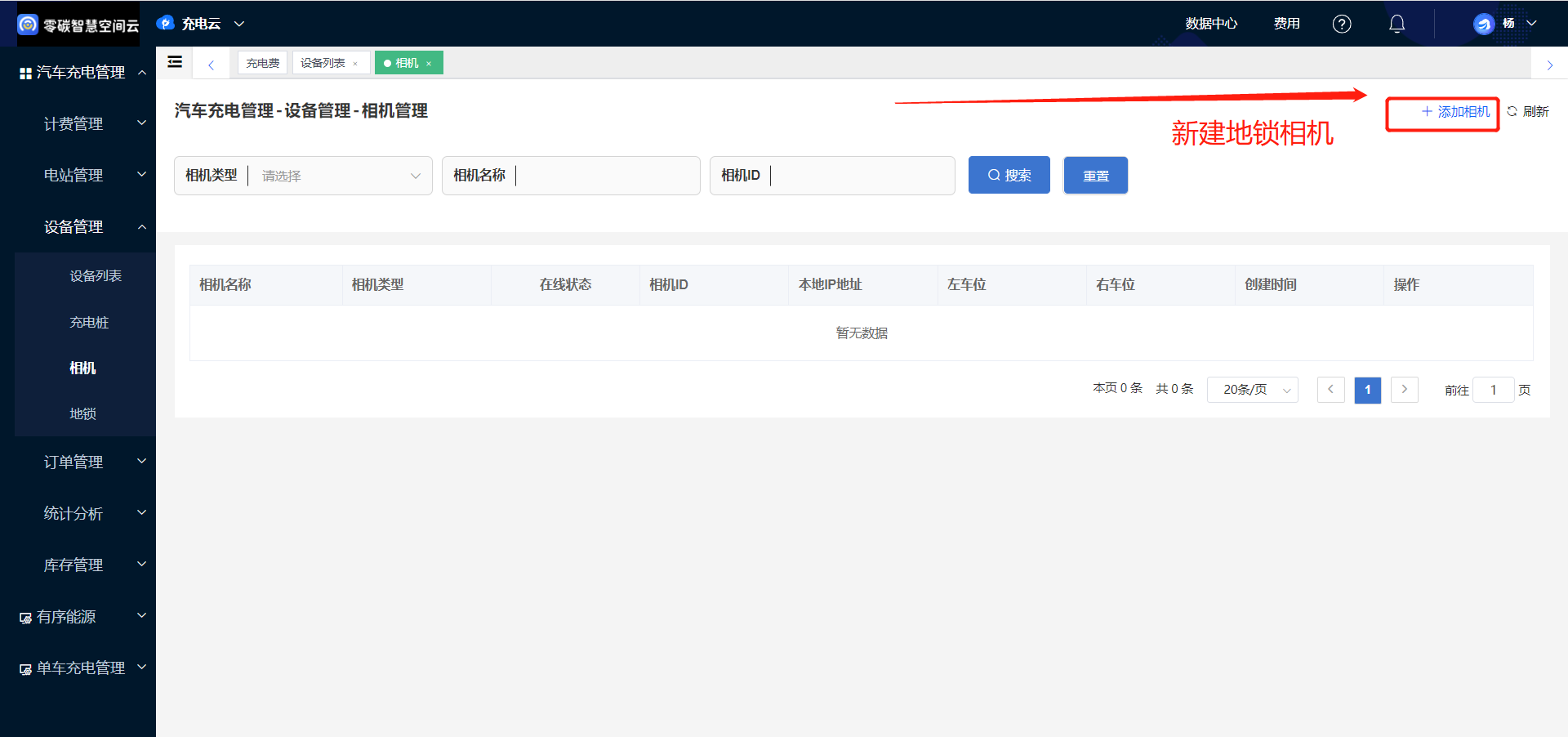Click the 汽车充电管理 grid icon
1568x737 pixels.
(x=25, y=74)
